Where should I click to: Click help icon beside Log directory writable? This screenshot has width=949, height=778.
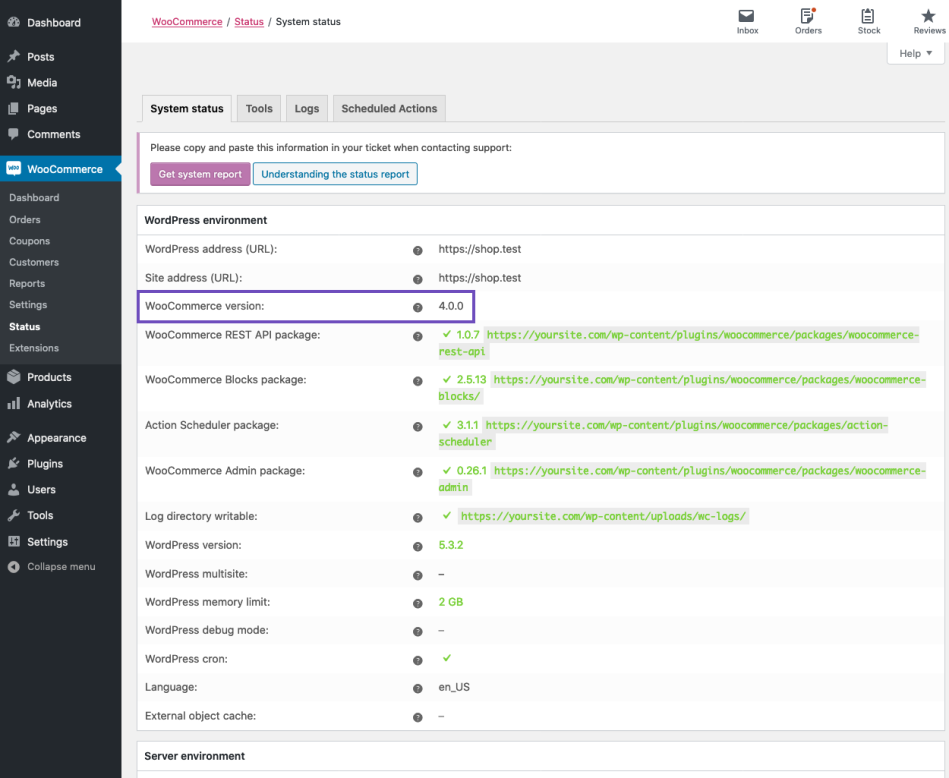coord(418,517)
